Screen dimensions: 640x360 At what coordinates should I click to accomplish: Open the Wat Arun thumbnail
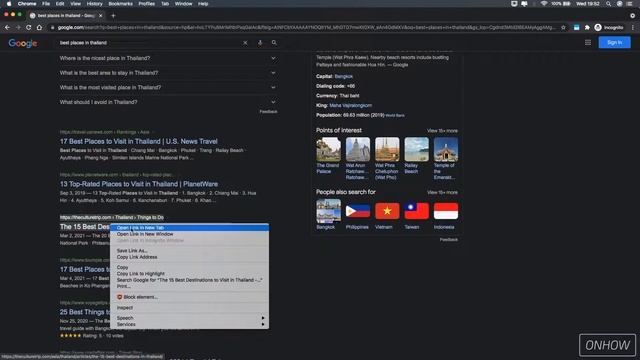pos(358,150)
